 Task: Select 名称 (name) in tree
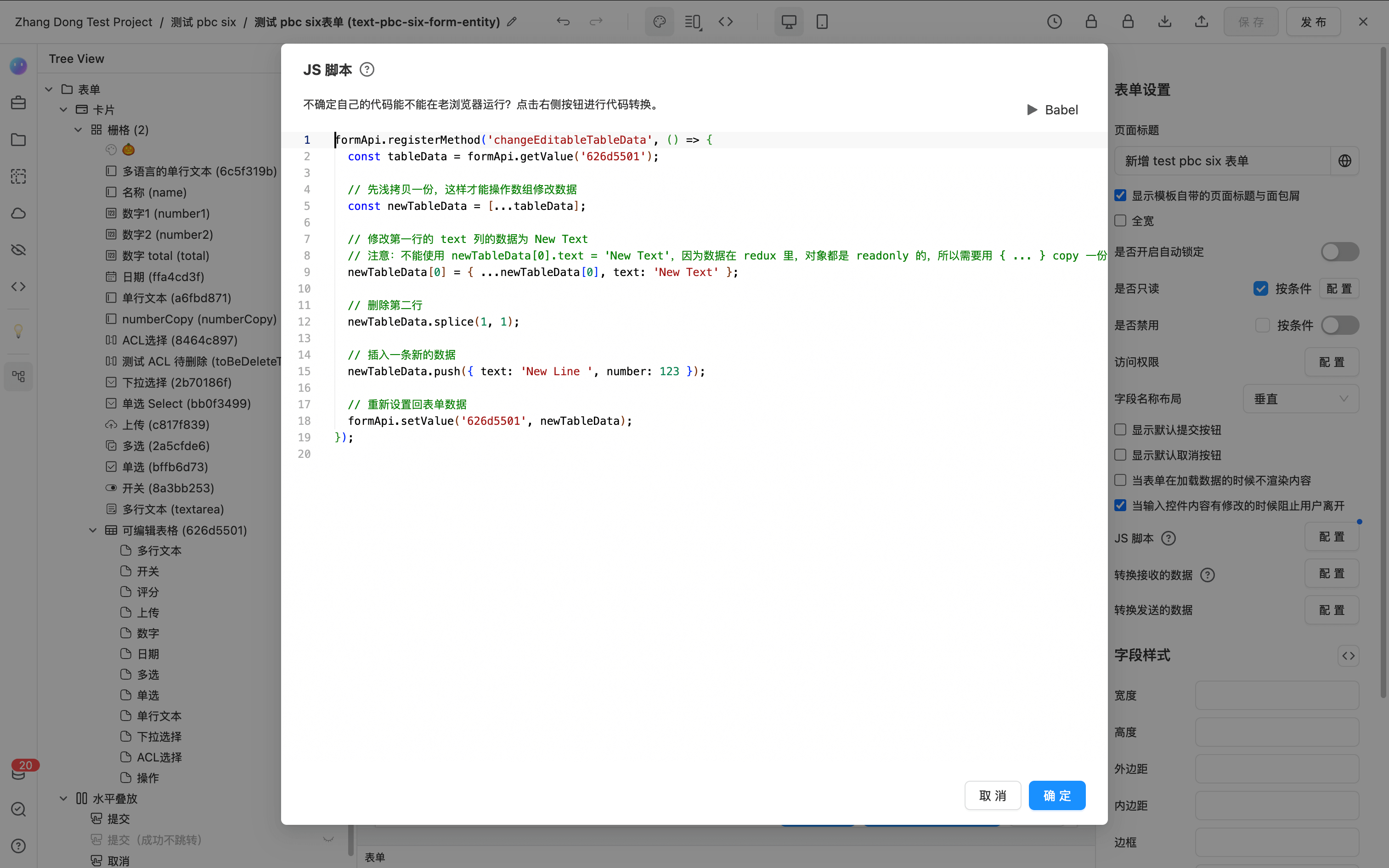point(154,192)
